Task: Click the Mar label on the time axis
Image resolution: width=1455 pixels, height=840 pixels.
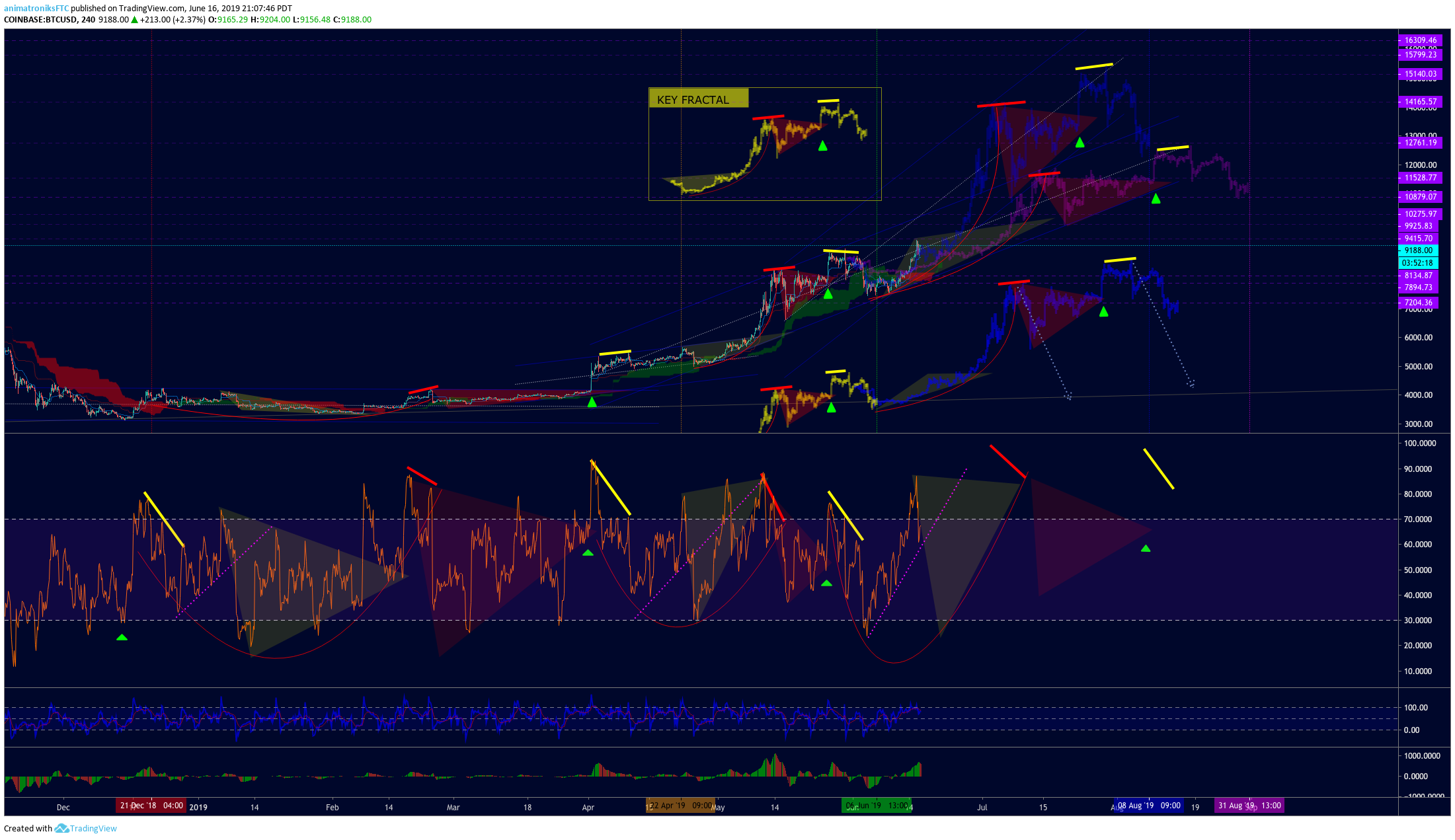Action: point(453,808)
